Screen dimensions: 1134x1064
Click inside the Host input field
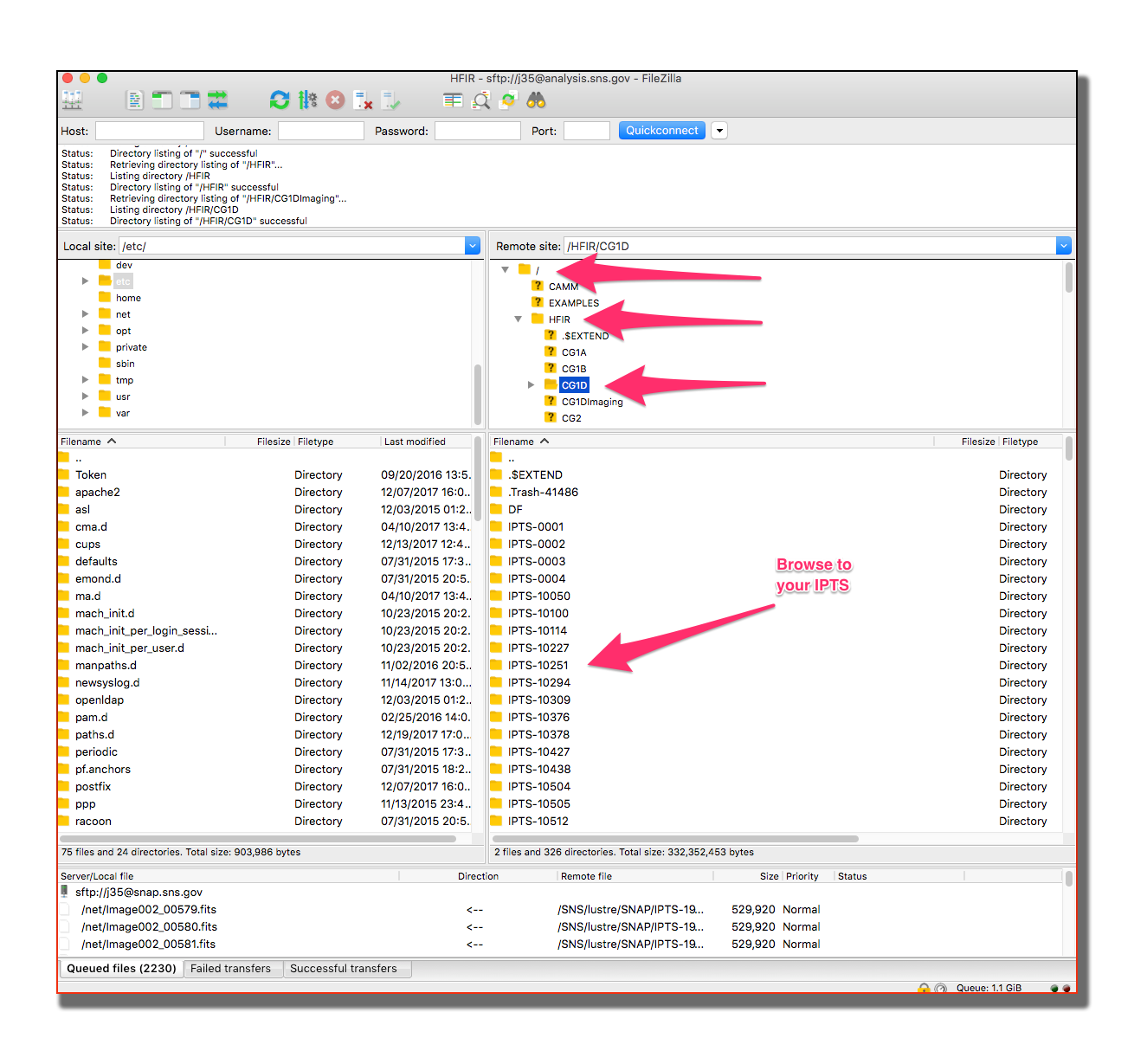(149, 130)
